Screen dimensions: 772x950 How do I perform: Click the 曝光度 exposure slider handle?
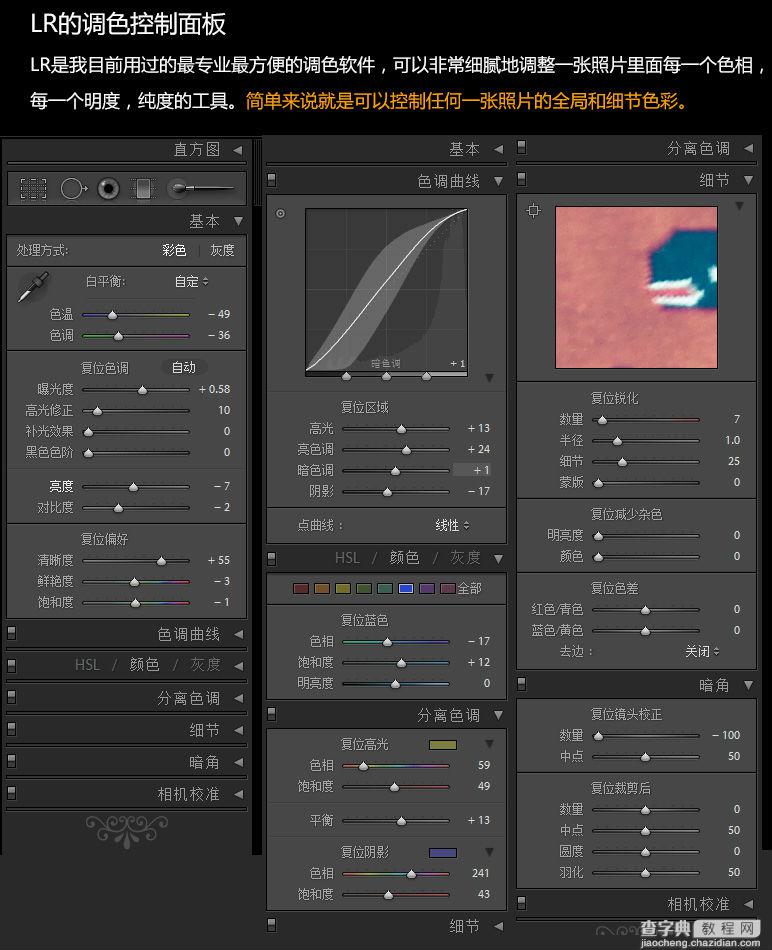tap(142, 390)
